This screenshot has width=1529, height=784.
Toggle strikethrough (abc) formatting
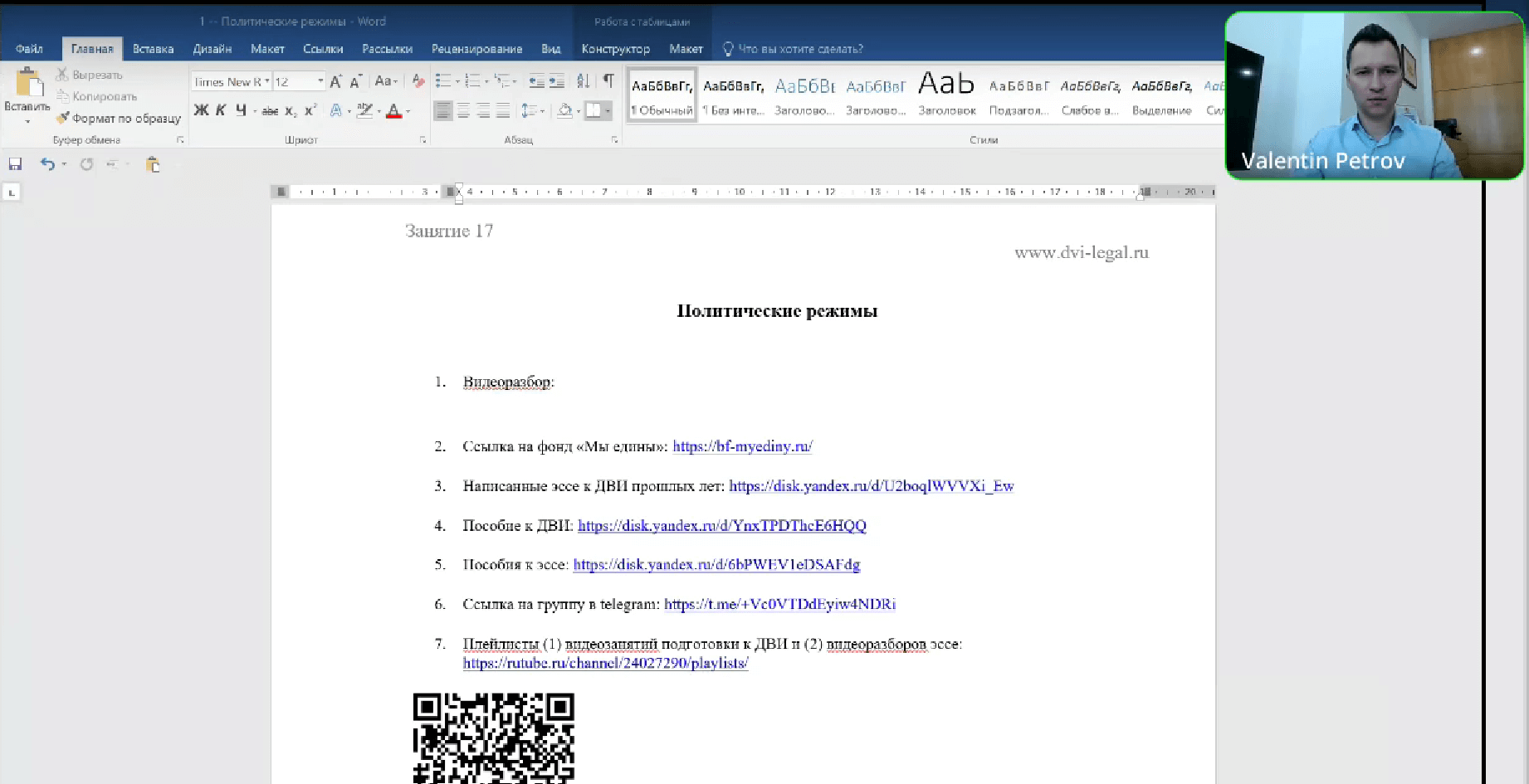tap(270, 111)
